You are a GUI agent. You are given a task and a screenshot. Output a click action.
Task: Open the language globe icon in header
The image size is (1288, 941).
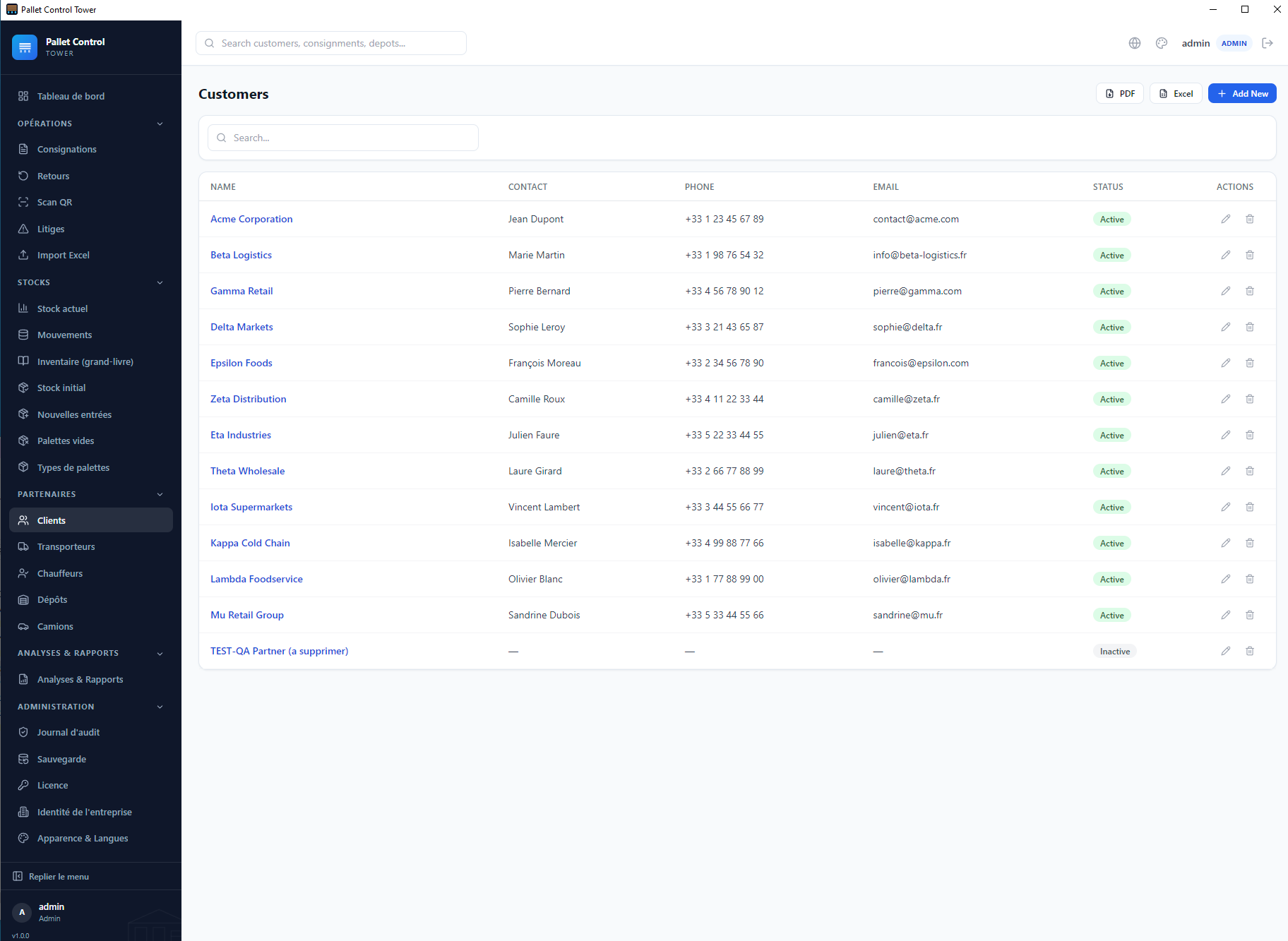coord(1135,43)
